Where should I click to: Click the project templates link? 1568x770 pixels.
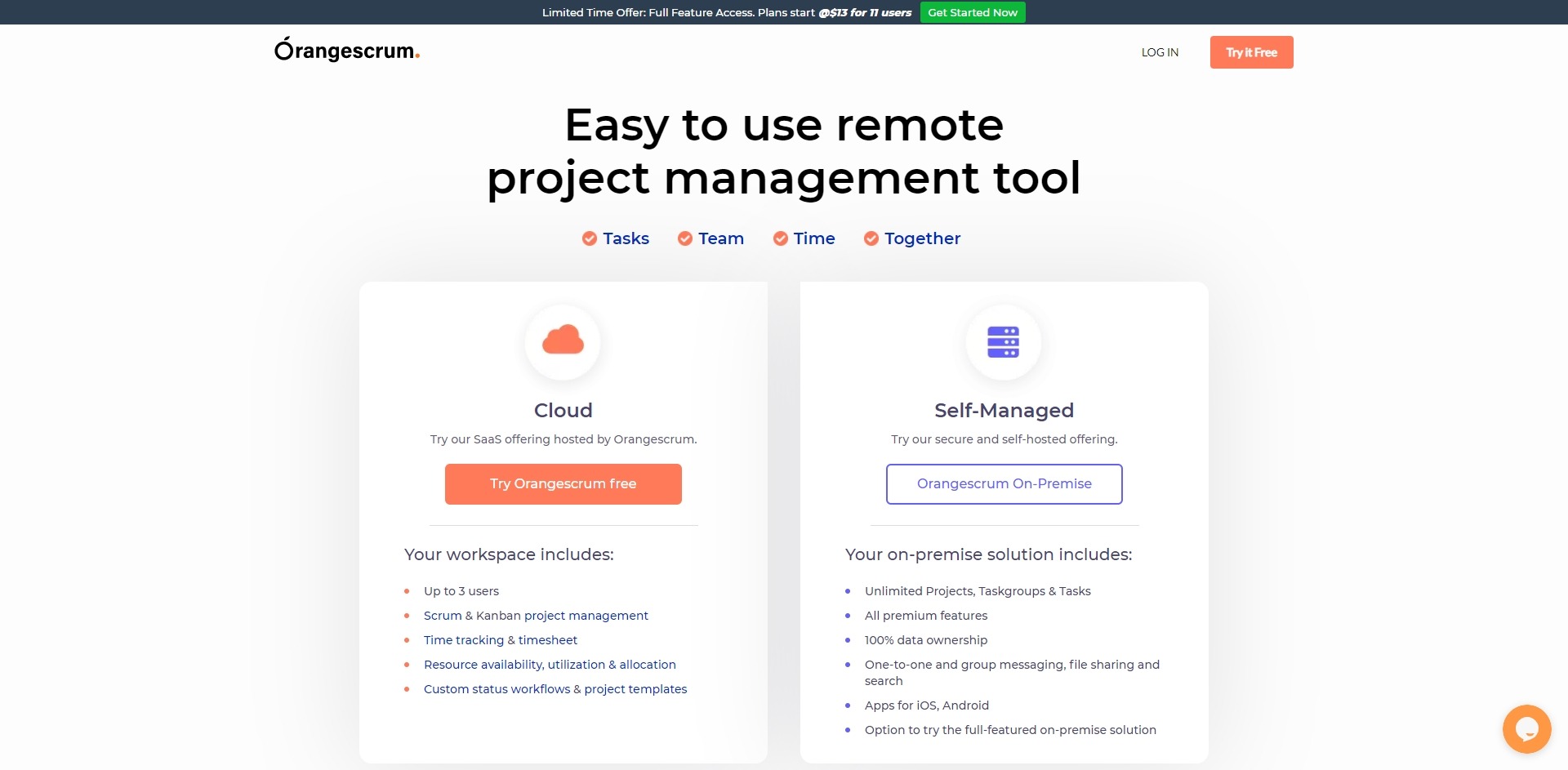click(x=635, y=689)
